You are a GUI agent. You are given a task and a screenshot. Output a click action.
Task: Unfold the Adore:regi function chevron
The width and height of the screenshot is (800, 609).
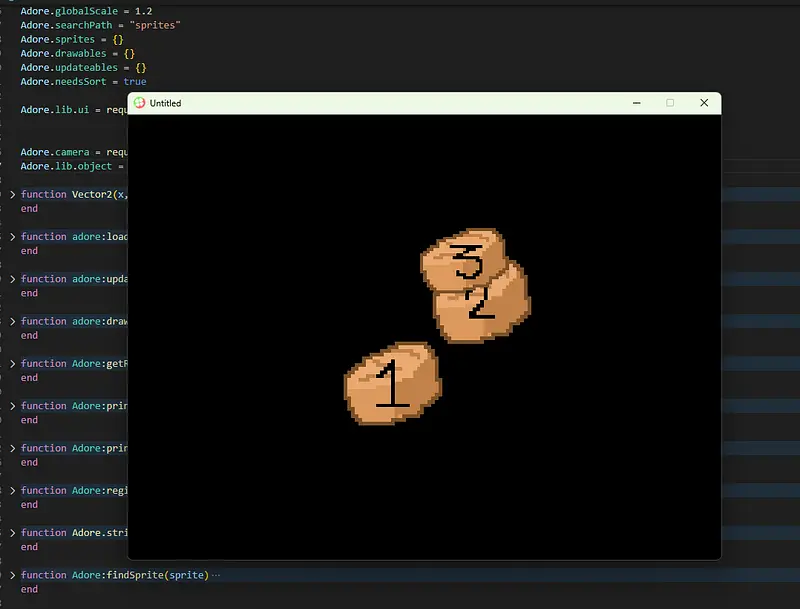tap(12, 490)
